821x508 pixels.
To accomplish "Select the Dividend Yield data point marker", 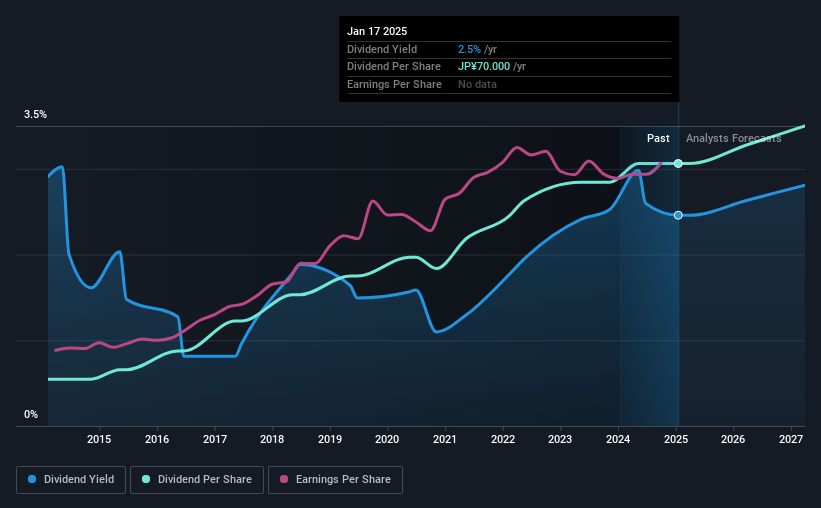I will pyautogui.click(x=678, y=215).
